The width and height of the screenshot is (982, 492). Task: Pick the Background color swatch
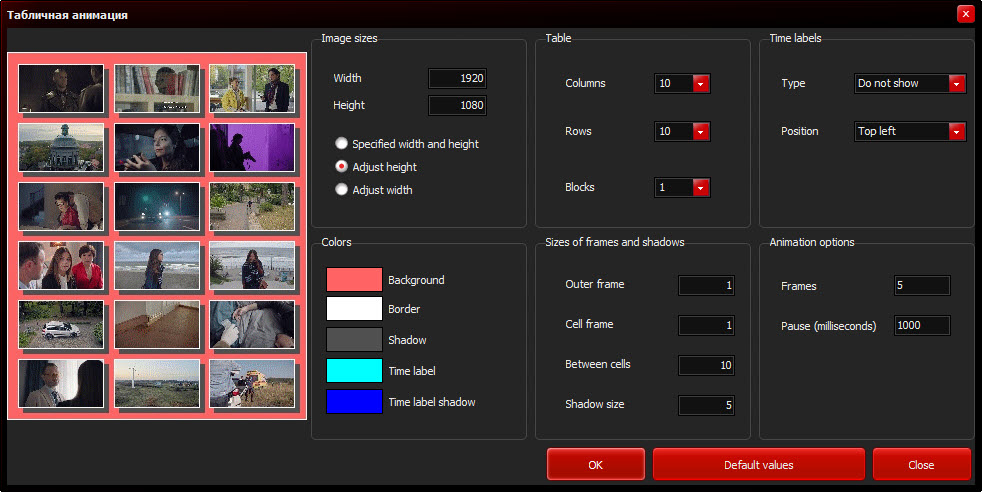[354, 279]
